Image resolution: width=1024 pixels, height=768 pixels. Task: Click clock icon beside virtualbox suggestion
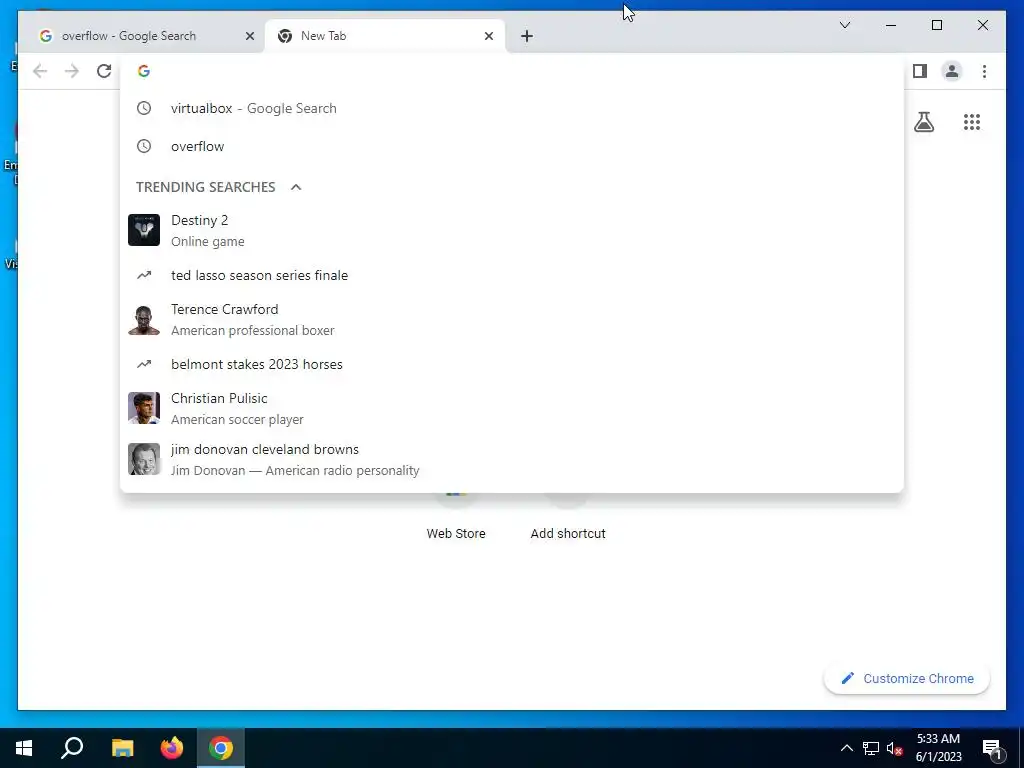click(x=144, y=108)
